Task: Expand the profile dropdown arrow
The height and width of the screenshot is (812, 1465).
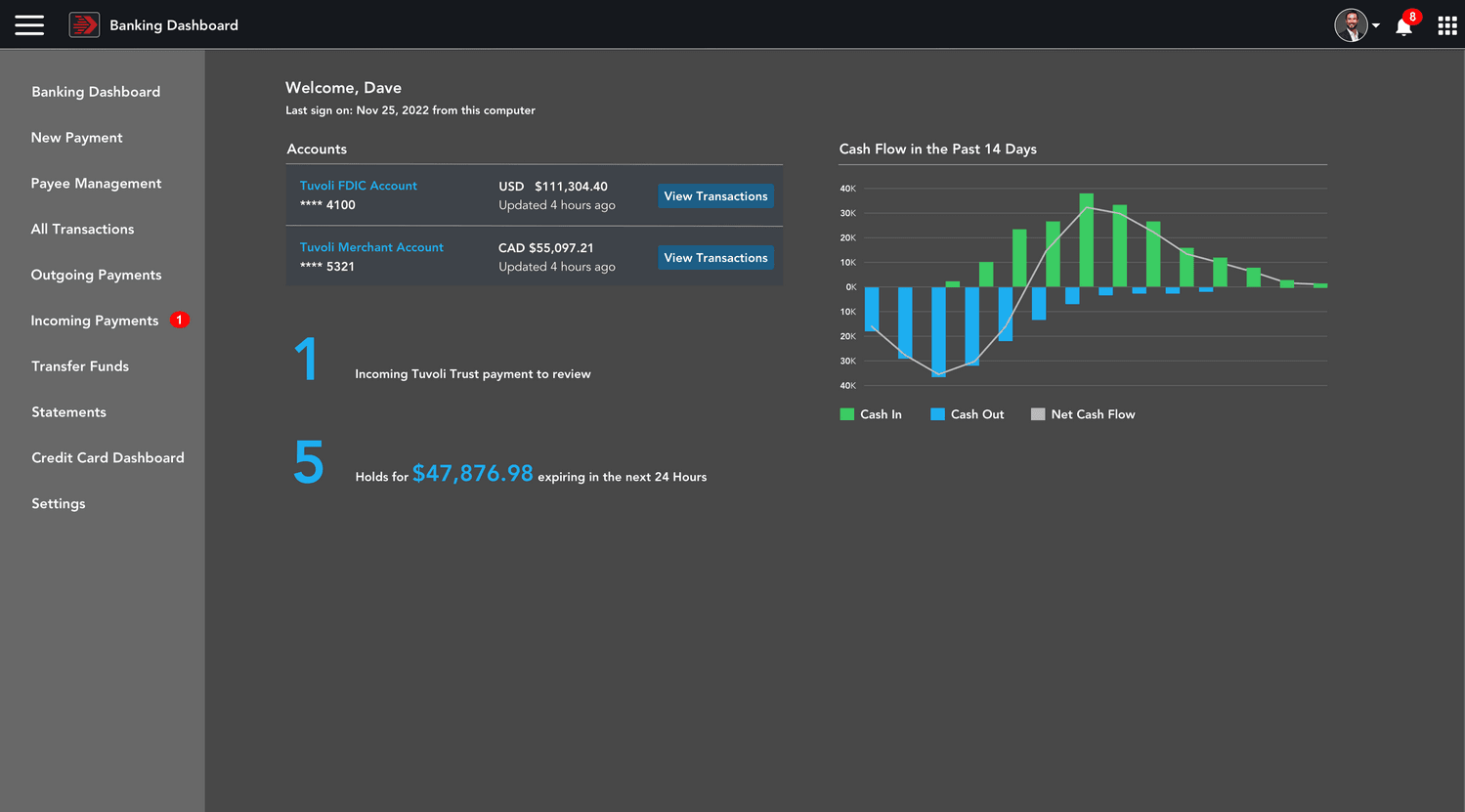Action: click(x=1376, y=26)
